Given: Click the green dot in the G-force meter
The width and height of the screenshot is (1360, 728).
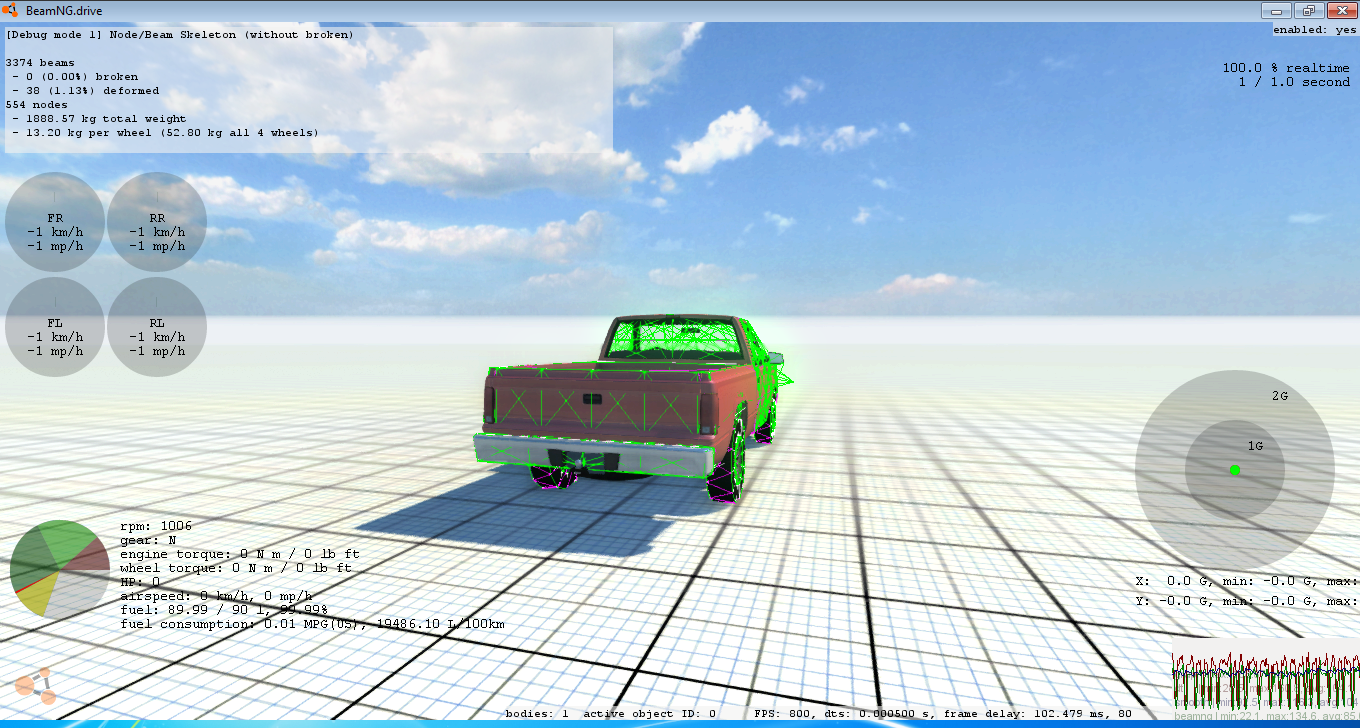Looking at the screenshot, I should (1235, 470).
